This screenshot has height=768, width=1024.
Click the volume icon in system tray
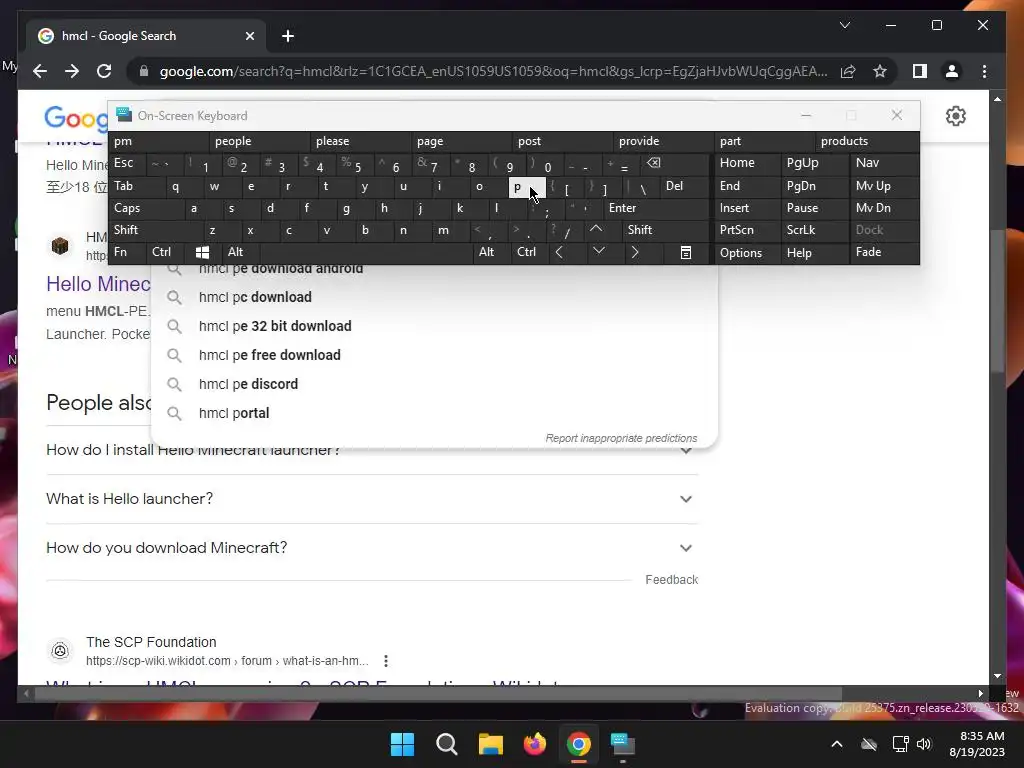[923, 744]
